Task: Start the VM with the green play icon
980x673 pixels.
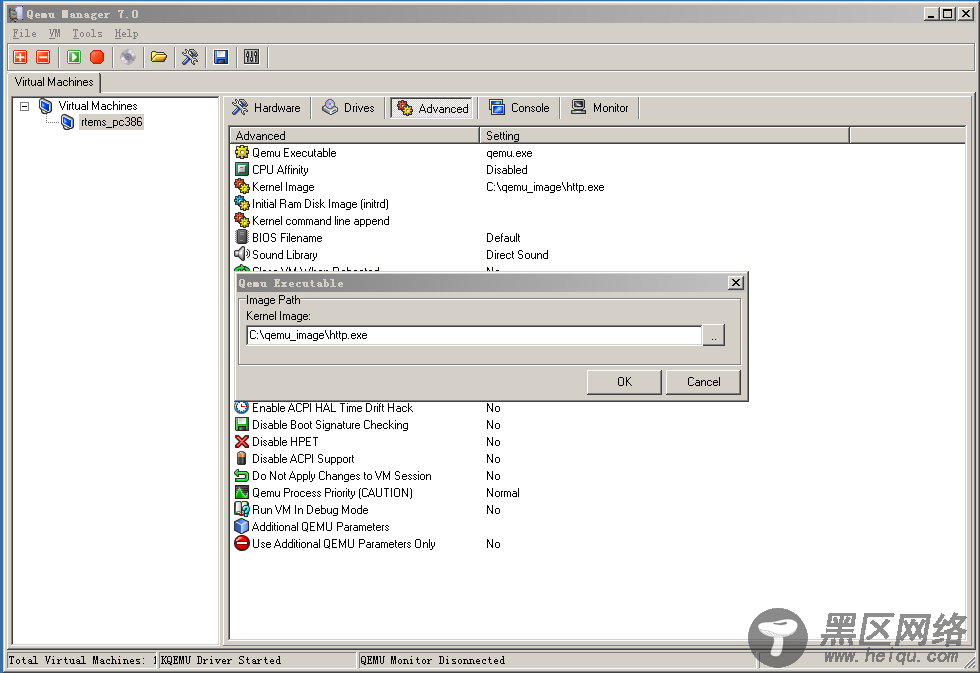Action: point(74,57)
